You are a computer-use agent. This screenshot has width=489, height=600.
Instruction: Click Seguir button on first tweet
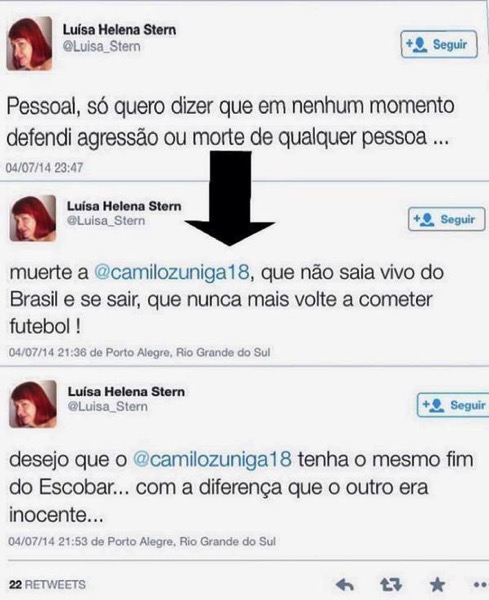439,44
